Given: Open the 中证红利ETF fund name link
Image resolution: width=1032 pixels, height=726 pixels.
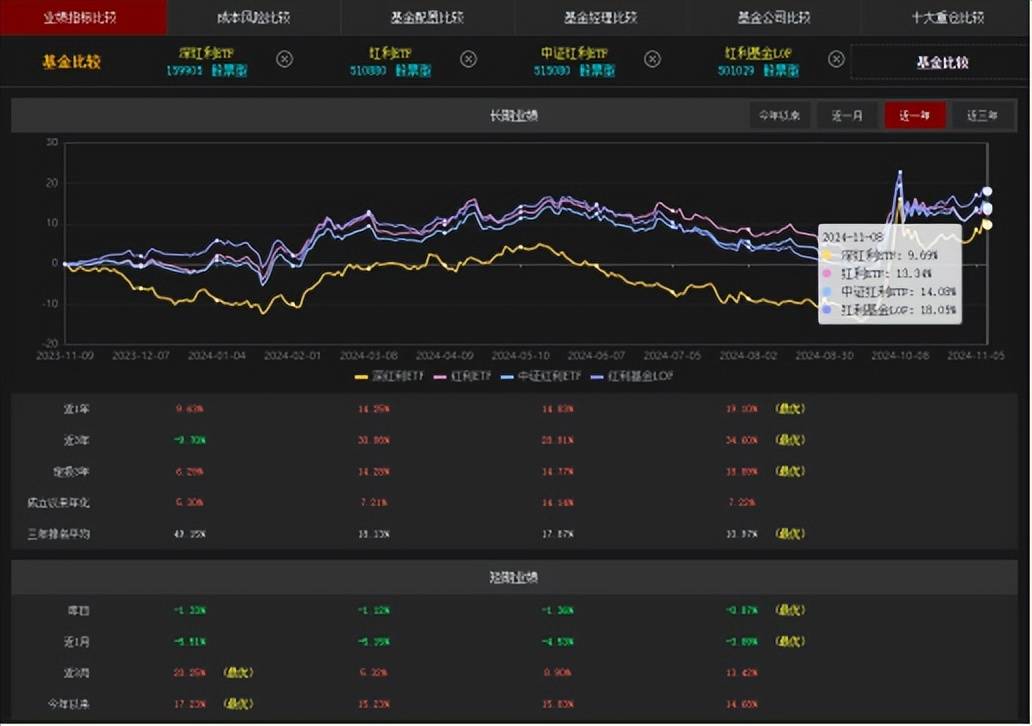Looking at the screenshot, I should coord(574,53).
